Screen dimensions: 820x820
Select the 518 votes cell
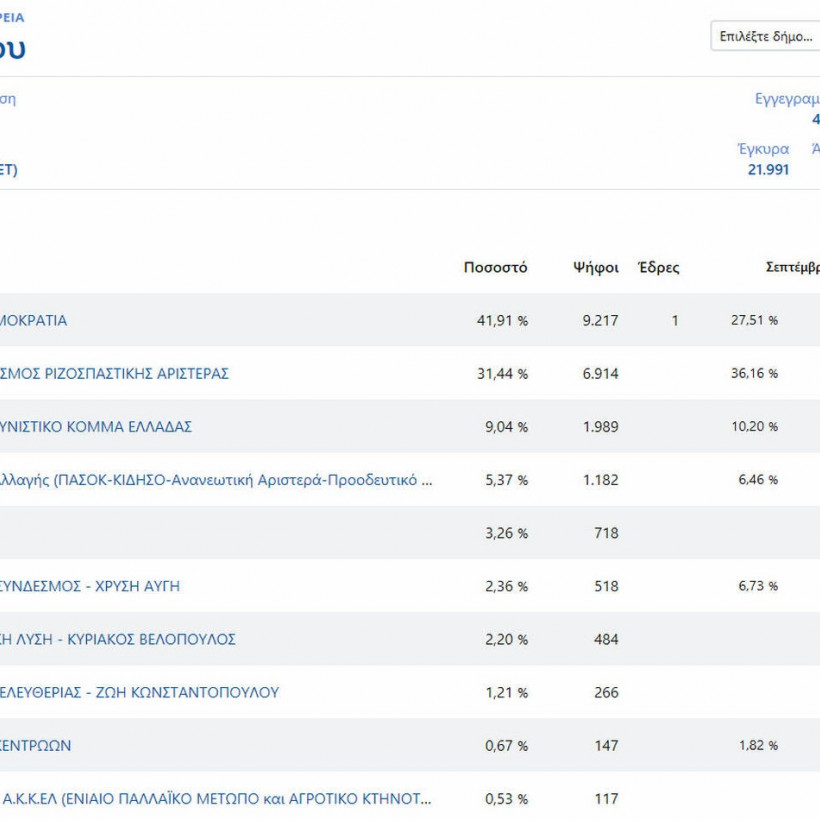pyautogui.click(x=606, y=586)
